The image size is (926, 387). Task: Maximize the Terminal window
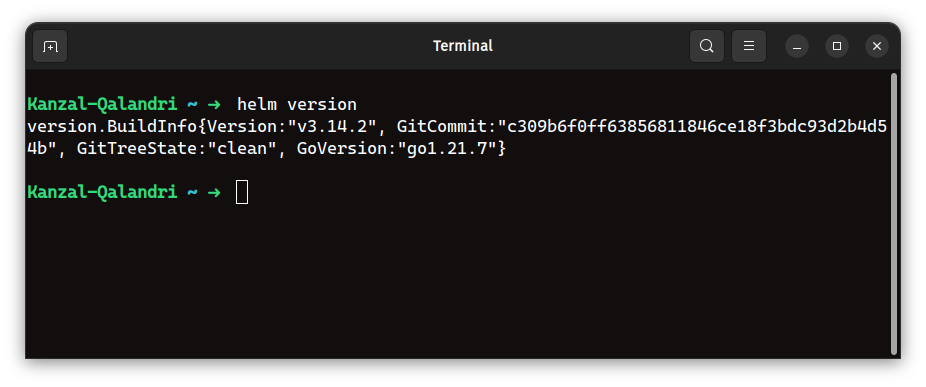[x=837, y=46]
